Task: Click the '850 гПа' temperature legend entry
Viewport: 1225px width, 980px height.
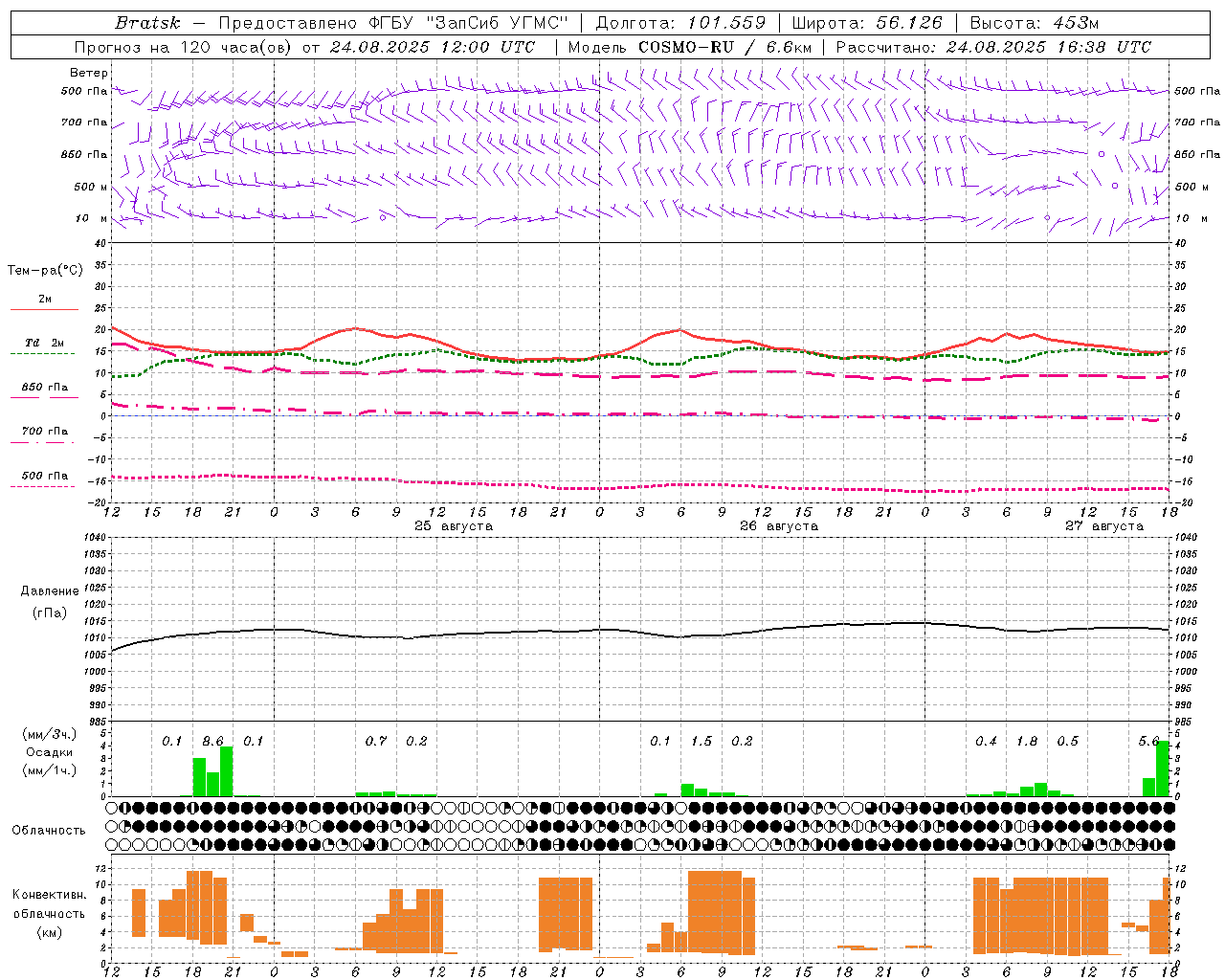Action: click(x=44, y=388)
